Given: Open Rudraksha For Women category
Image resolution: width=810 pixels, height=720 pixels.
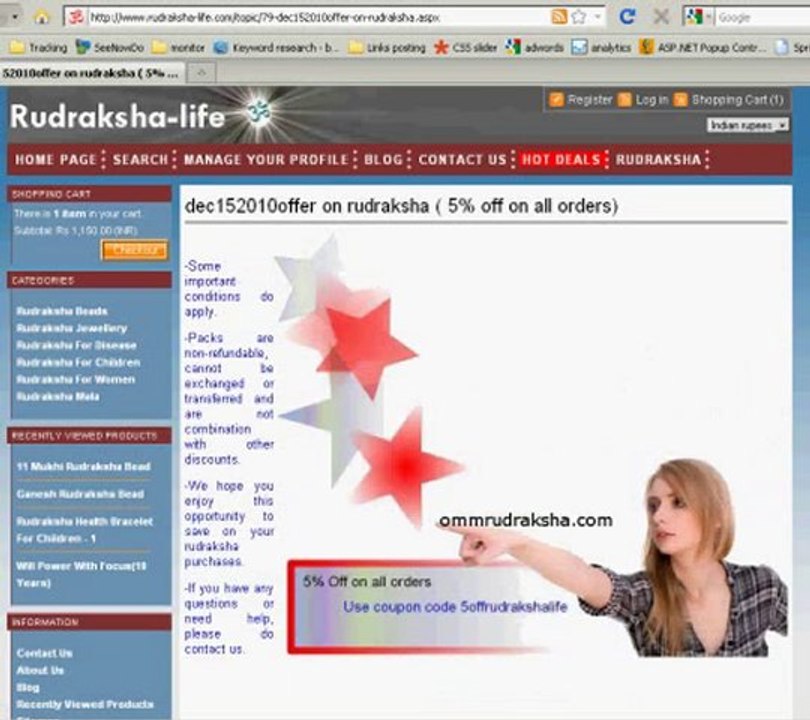Looking at the screenshot, I should click(75, 379).
